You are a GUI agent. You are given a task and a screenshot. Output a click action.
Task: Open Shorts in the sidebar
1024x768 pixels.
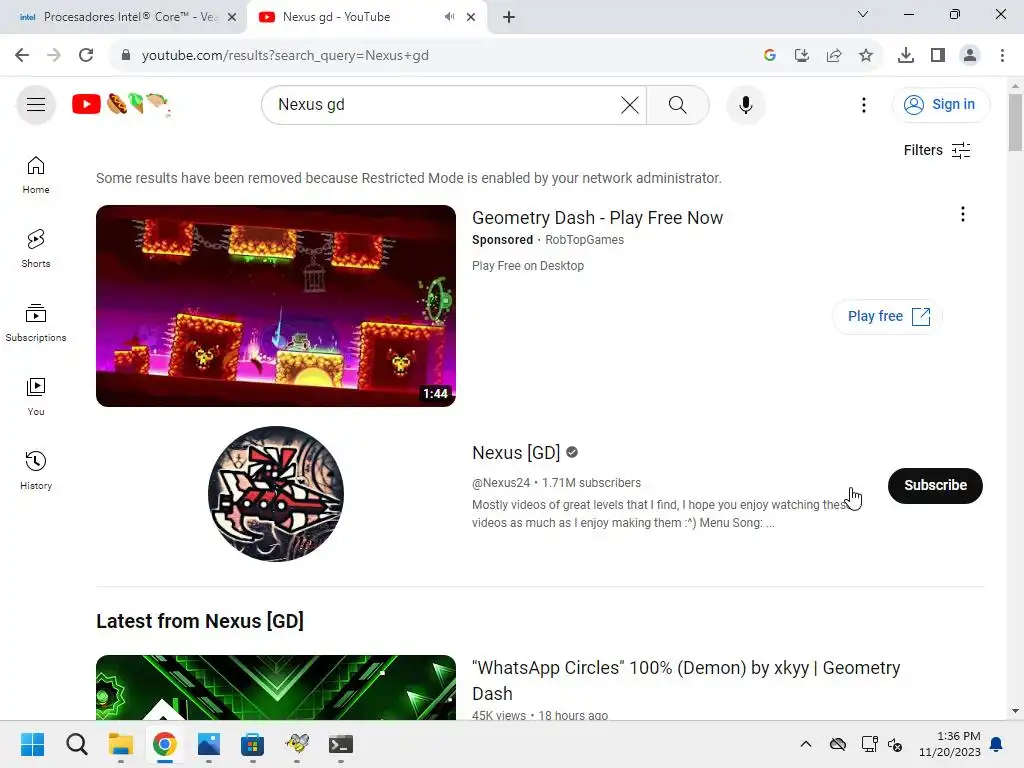[x=36, y=249]
